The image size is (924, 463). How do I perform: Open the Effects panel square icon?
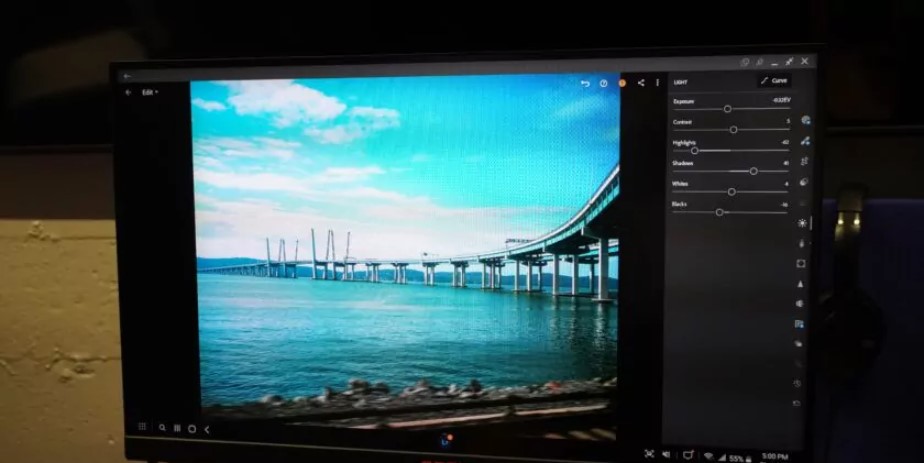tap(801, 263)
